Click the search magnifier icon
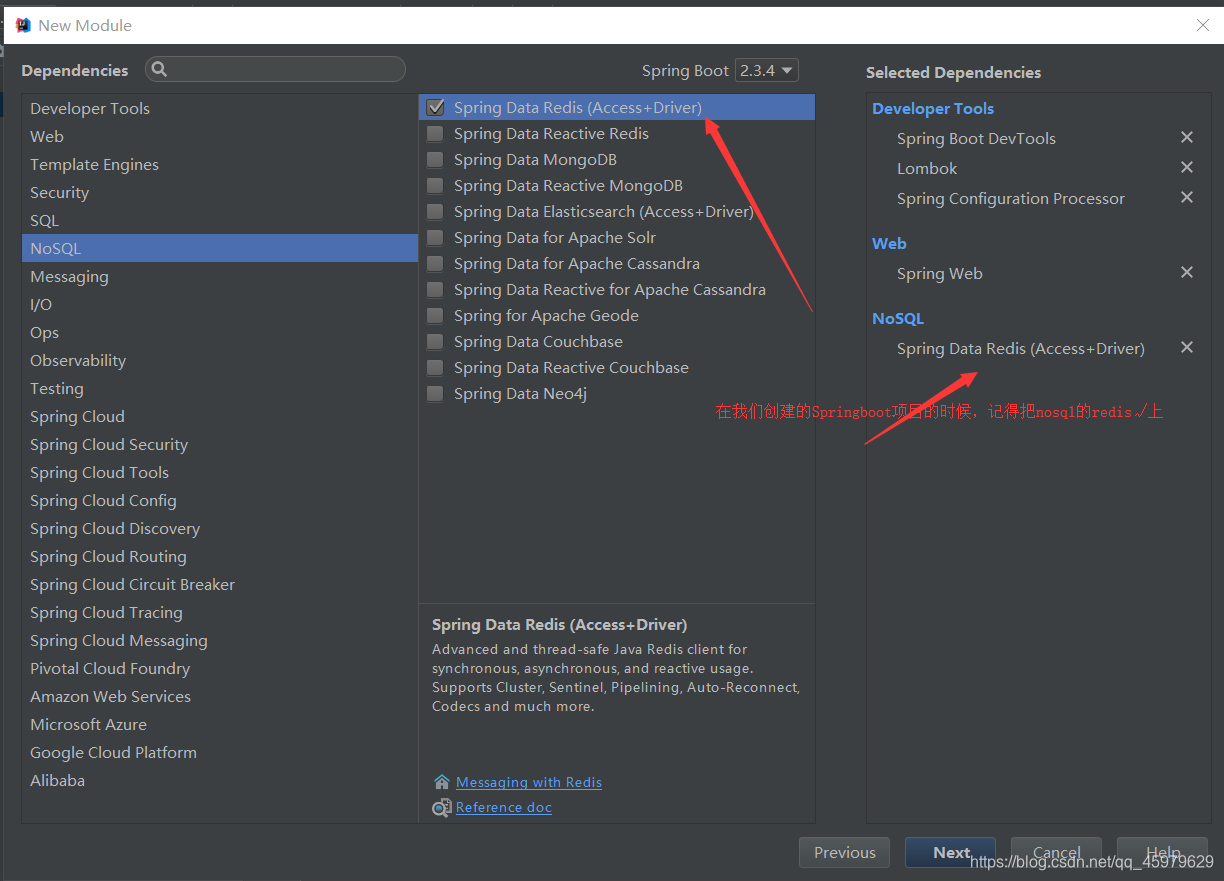1224x881 pixels. click(x=160, y=69)
